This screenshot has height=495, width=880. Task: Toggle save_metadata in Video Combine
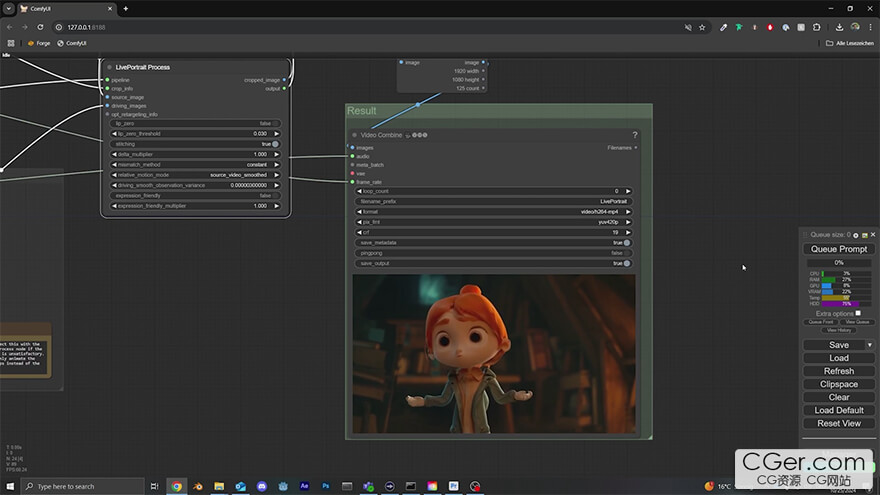(493, 242)
